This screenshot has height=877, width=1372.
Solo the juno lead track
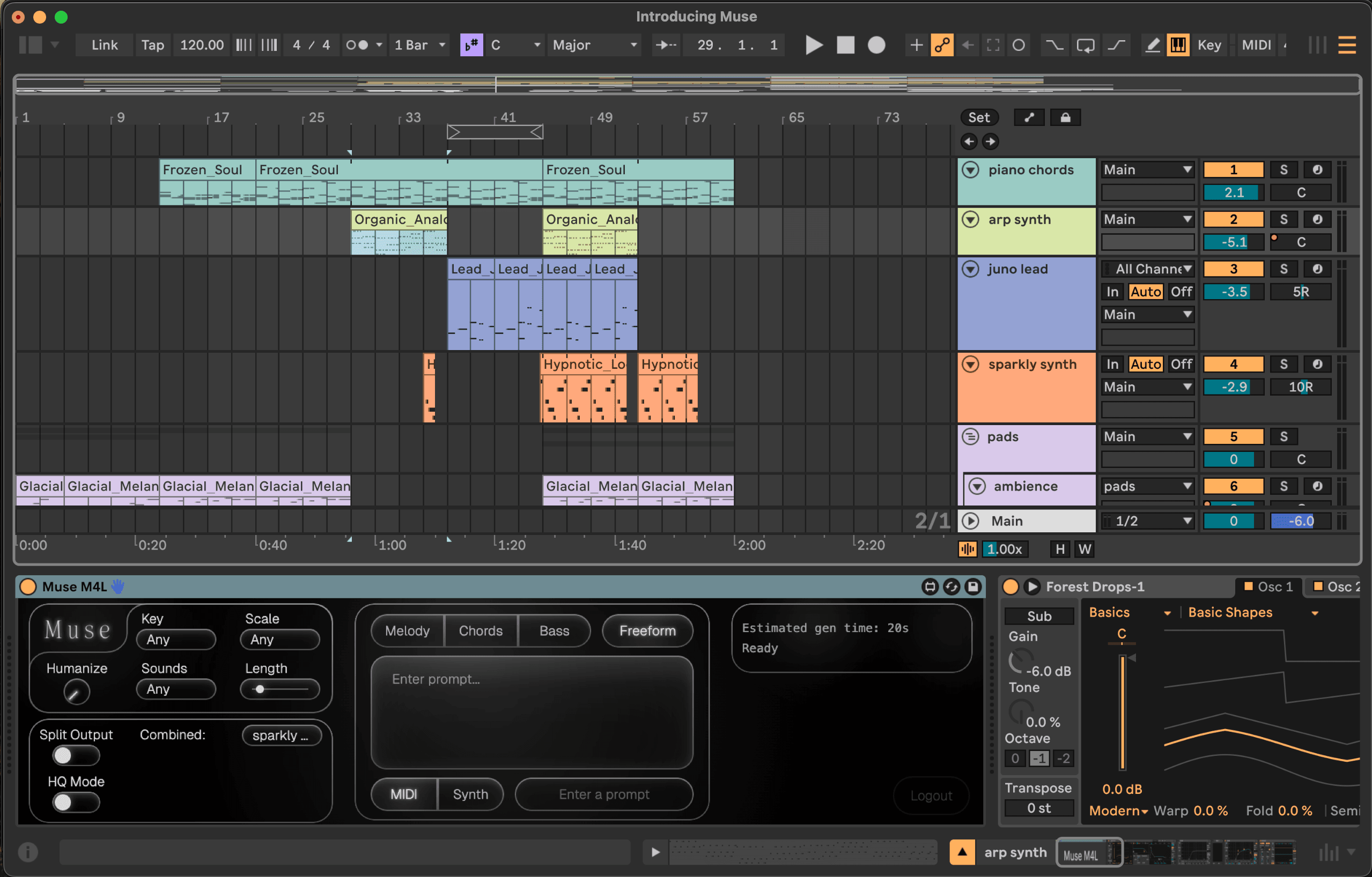tap(1283, 269)
